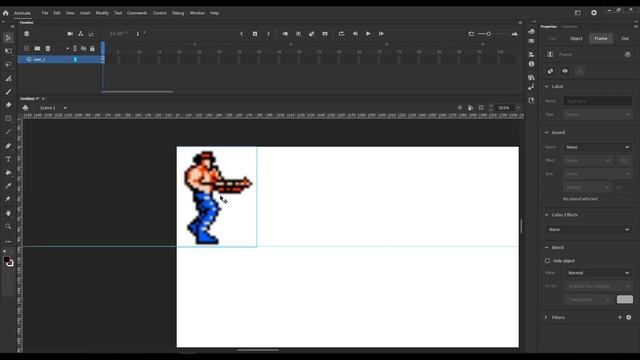Step back one frame
The height and width of the screenshot is (360, 640).
355,33
